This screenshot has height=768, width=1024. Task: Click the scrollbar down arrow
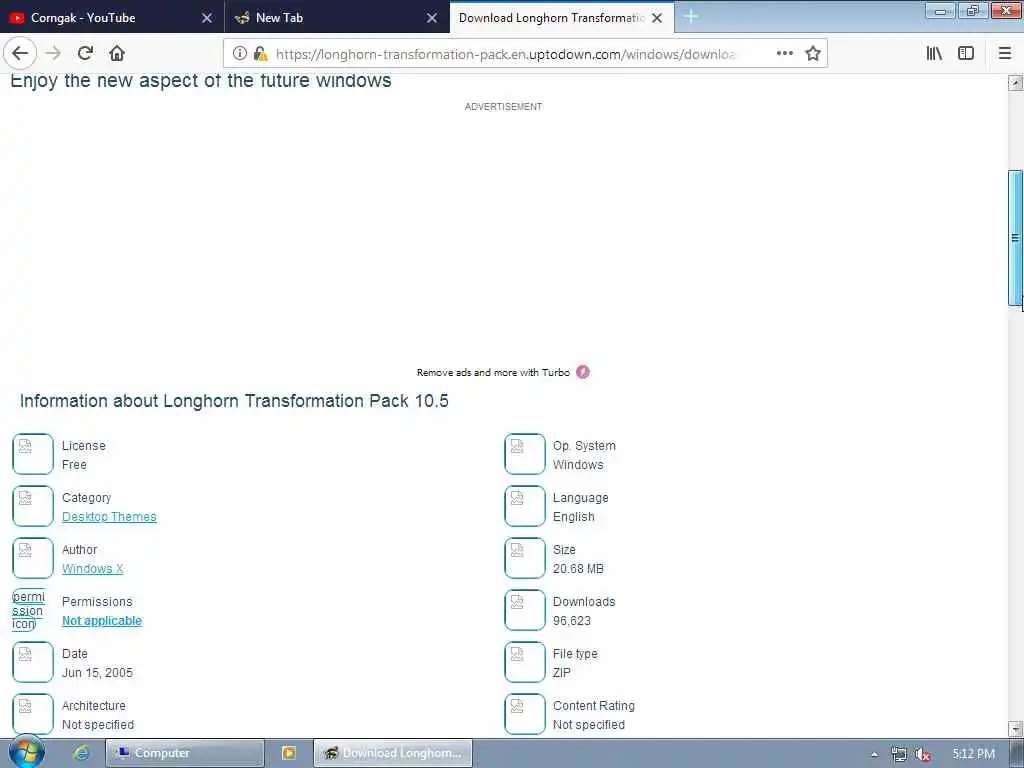(x=1016, y=728)
